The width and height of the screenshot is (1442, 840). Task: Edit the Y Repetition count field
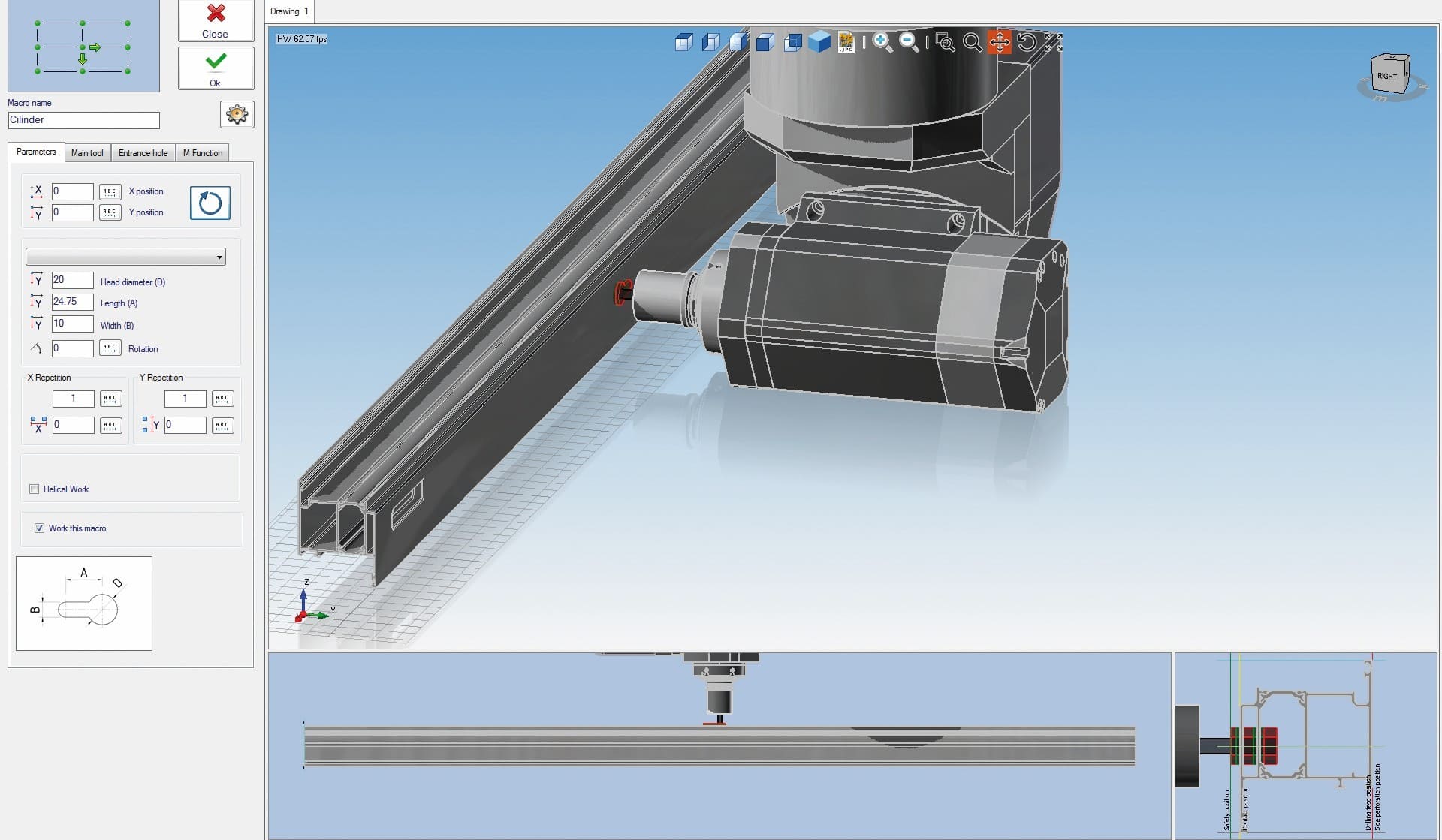[185, 399]
